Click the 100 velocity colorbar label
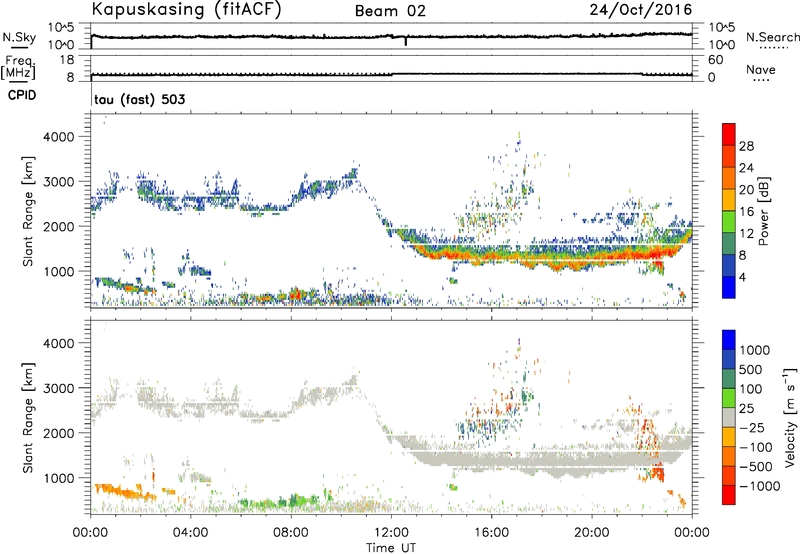 (750, 389)
